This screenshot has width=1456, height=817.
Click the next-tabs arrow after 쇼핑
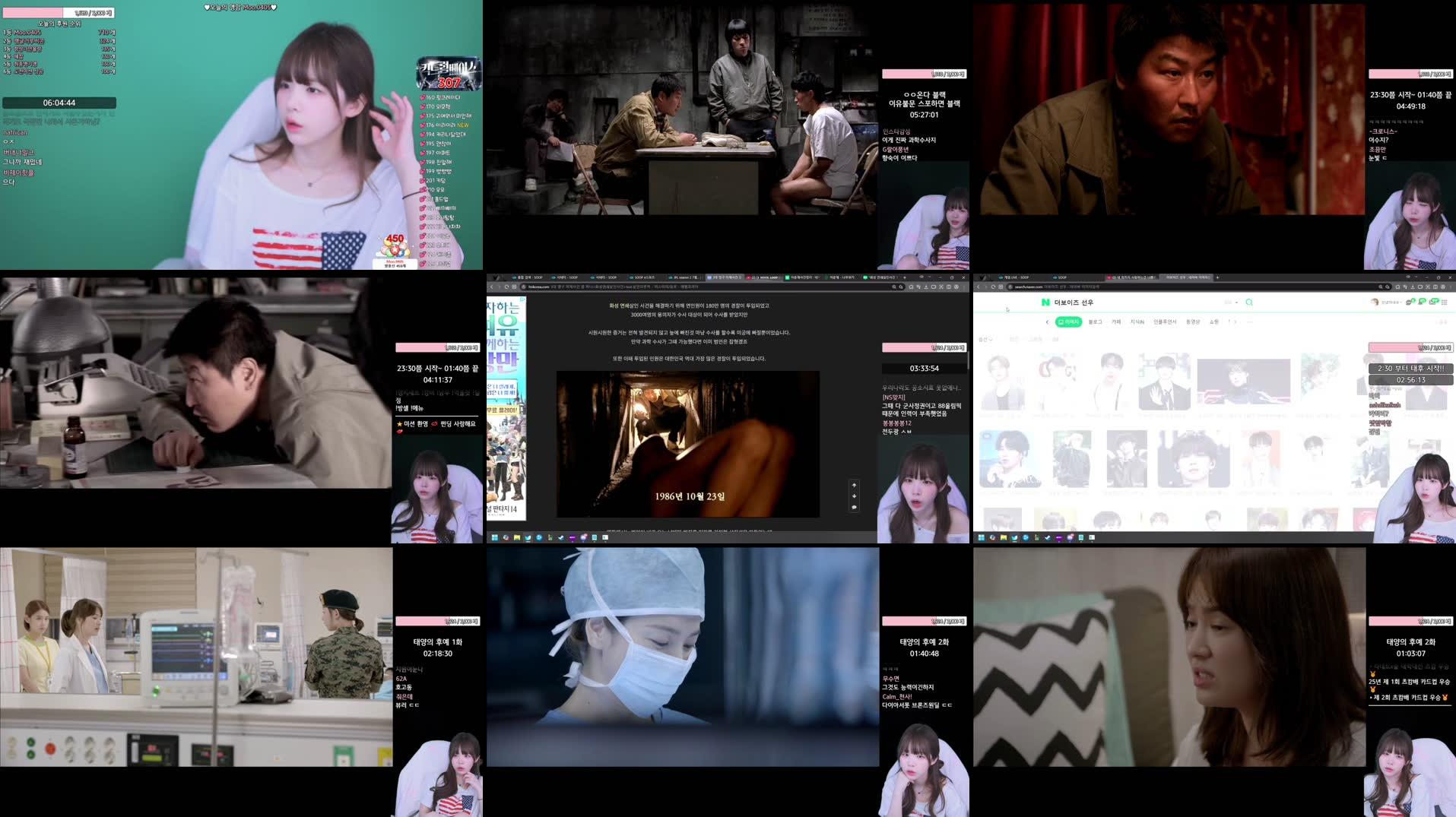(1235, 322)
